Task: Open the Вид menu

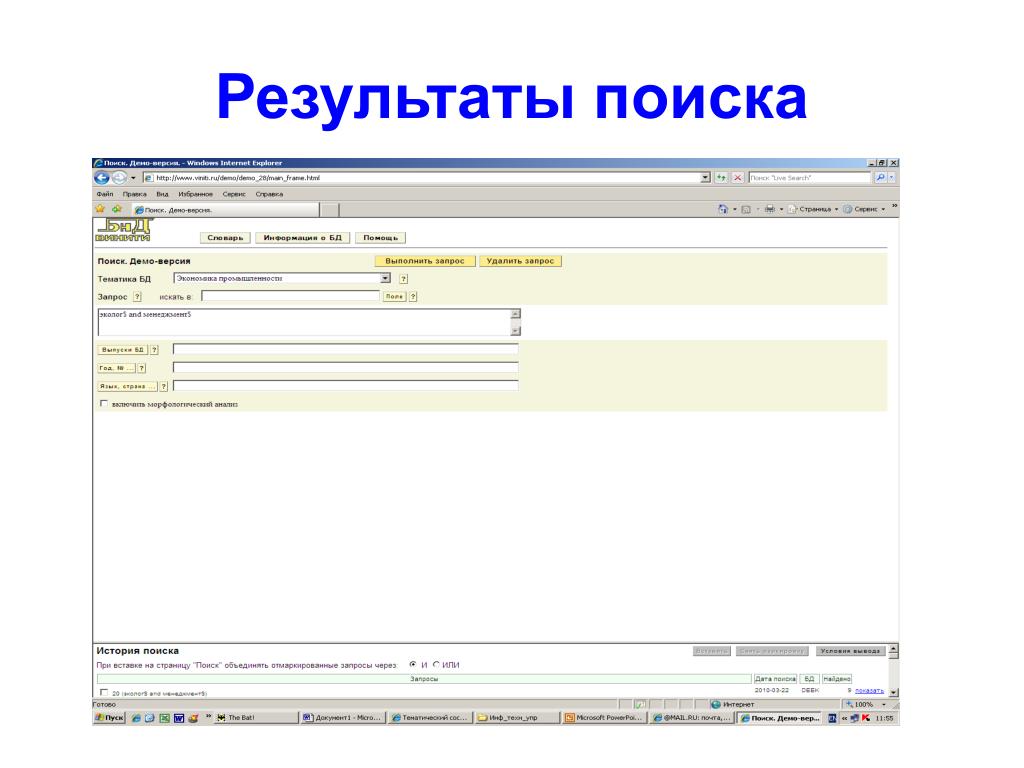Action: click(x=162, y=194)
